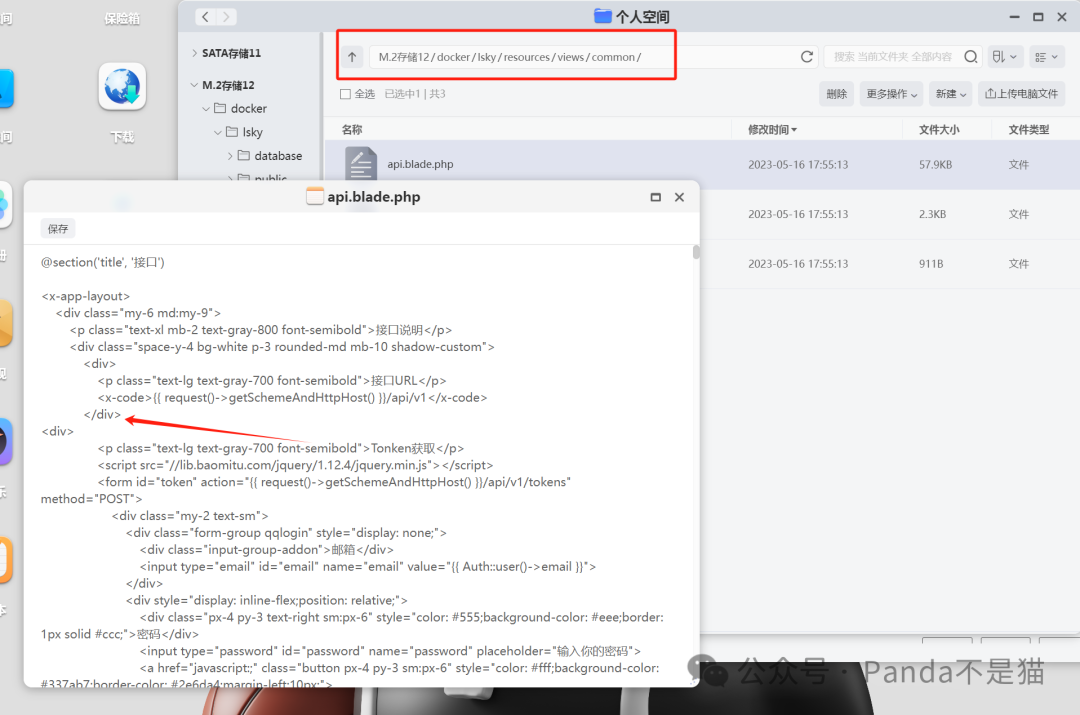The width and height of the screenshot is (1080, 715).
Task: Select the database folder in tree
Action: (278, 156)
